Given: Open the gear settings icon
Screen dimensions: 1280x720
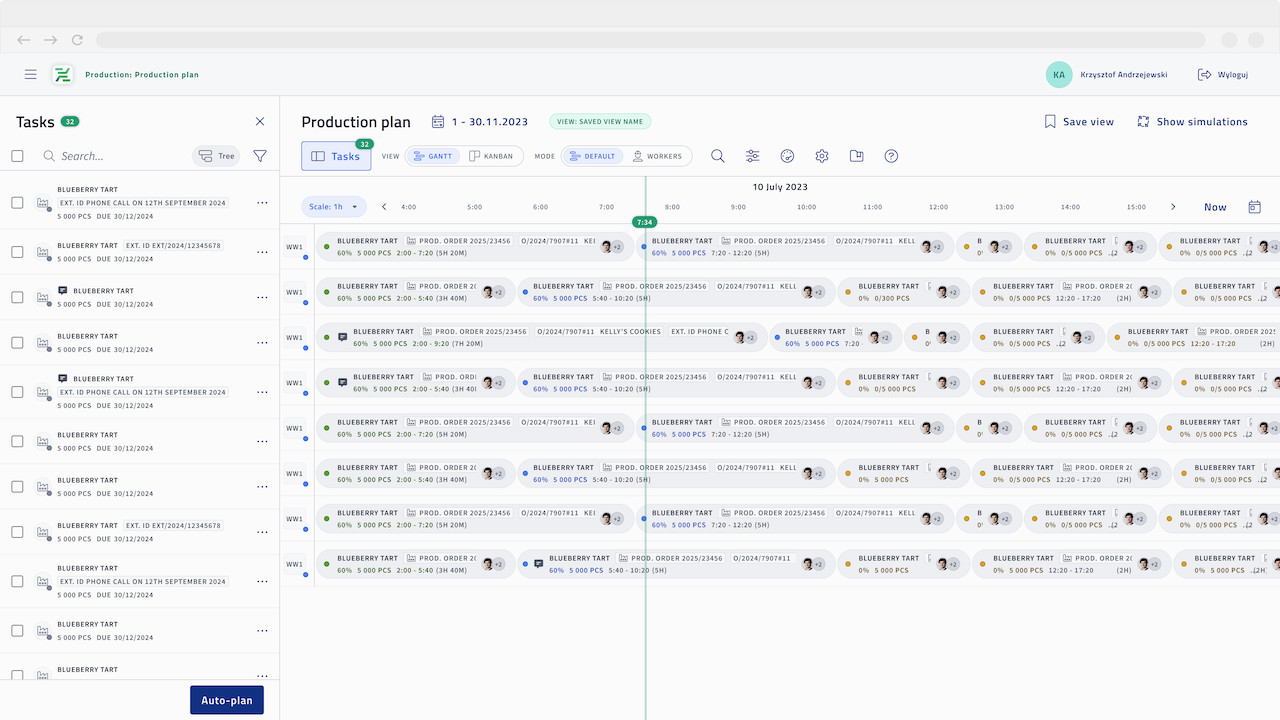Looking at the screenshot, I should pyautogui.click(x=822, y=156).
